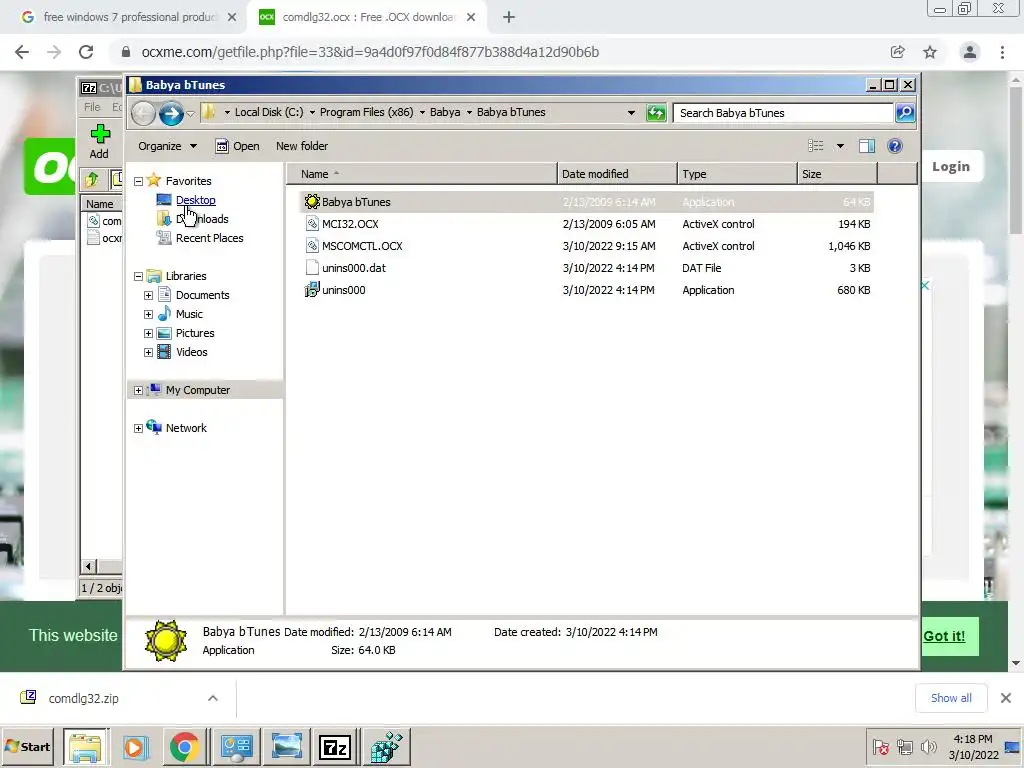Expand the Network node
The image size is (1024, 768).
point(138,428)
